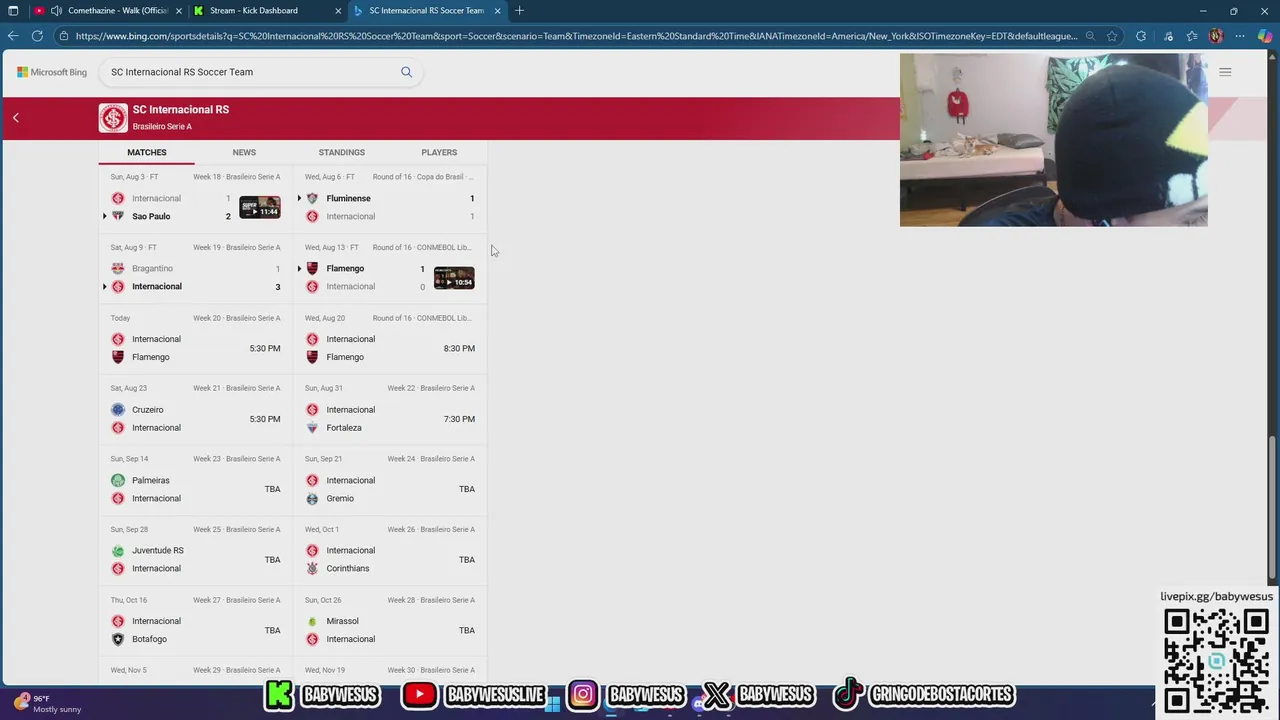Click the page vertical scrollbar
Screen dimensions: 1280x720
(1273, 508)
